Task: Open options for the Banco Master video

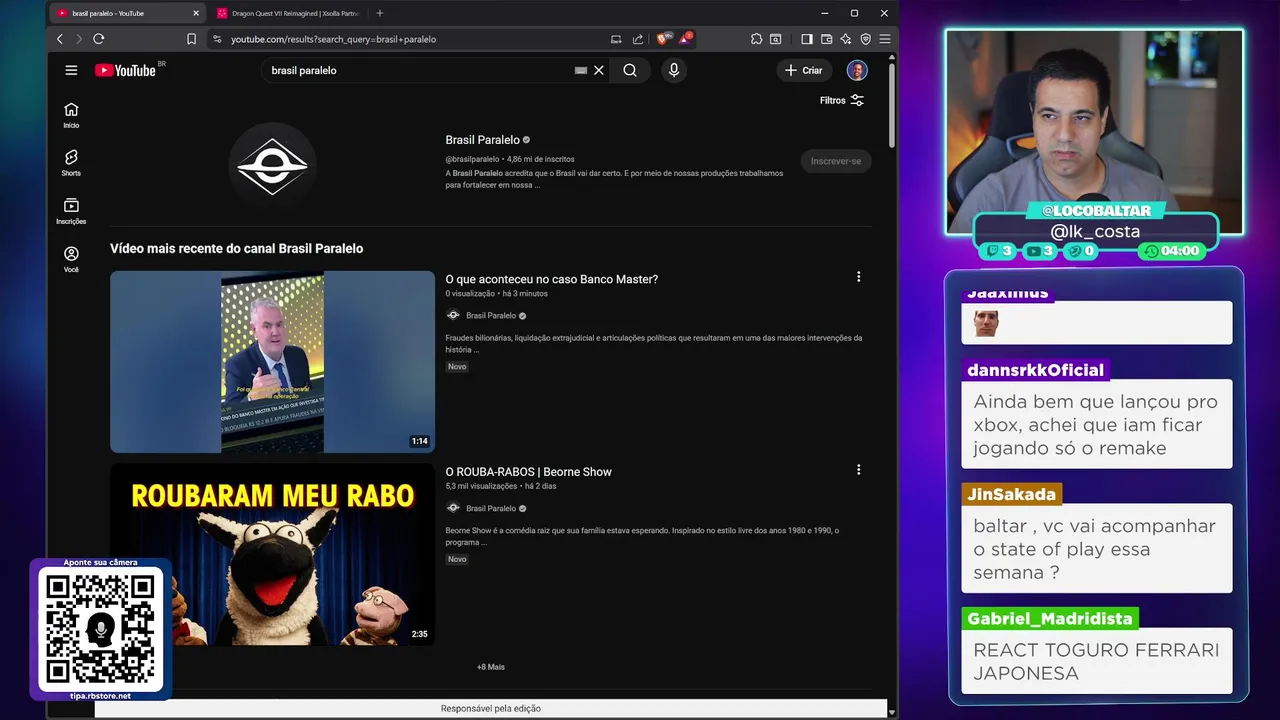Action: 858,277
